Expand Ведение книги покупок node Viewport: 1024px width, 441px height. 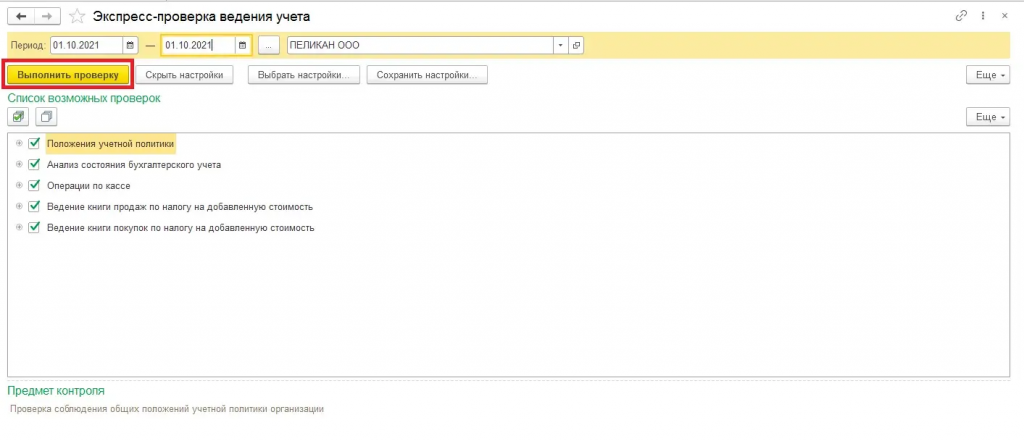19,227
